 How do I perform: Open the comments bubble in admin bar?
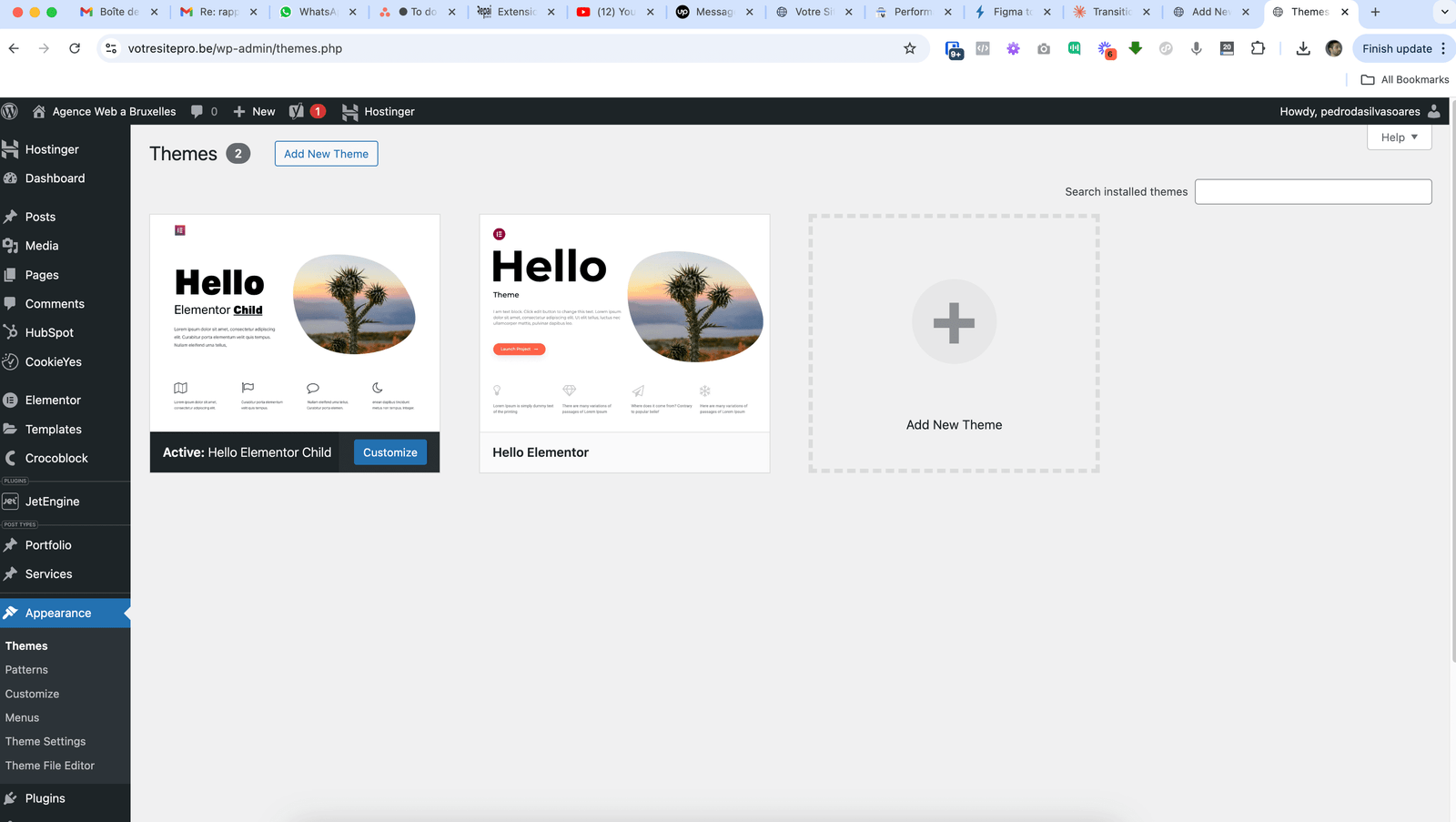tap(204, 111)
